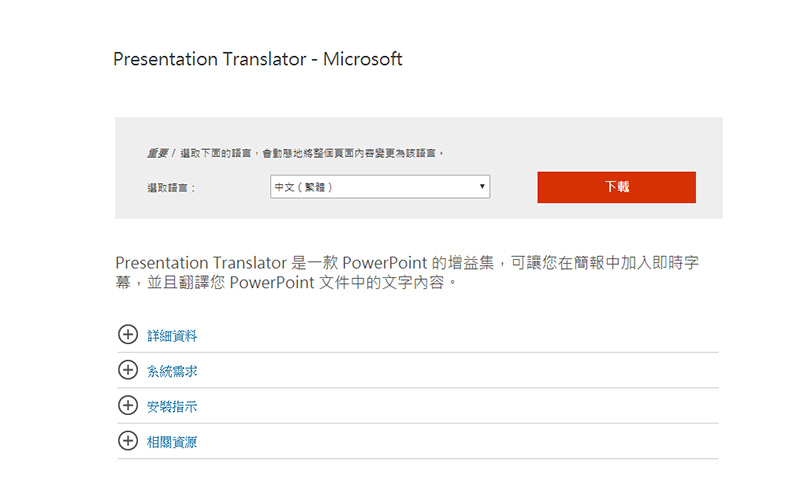Viewport: 800px width, 500px height.
Task: Click the Presentation Translator description paragraph
Action: pos(407,272)
